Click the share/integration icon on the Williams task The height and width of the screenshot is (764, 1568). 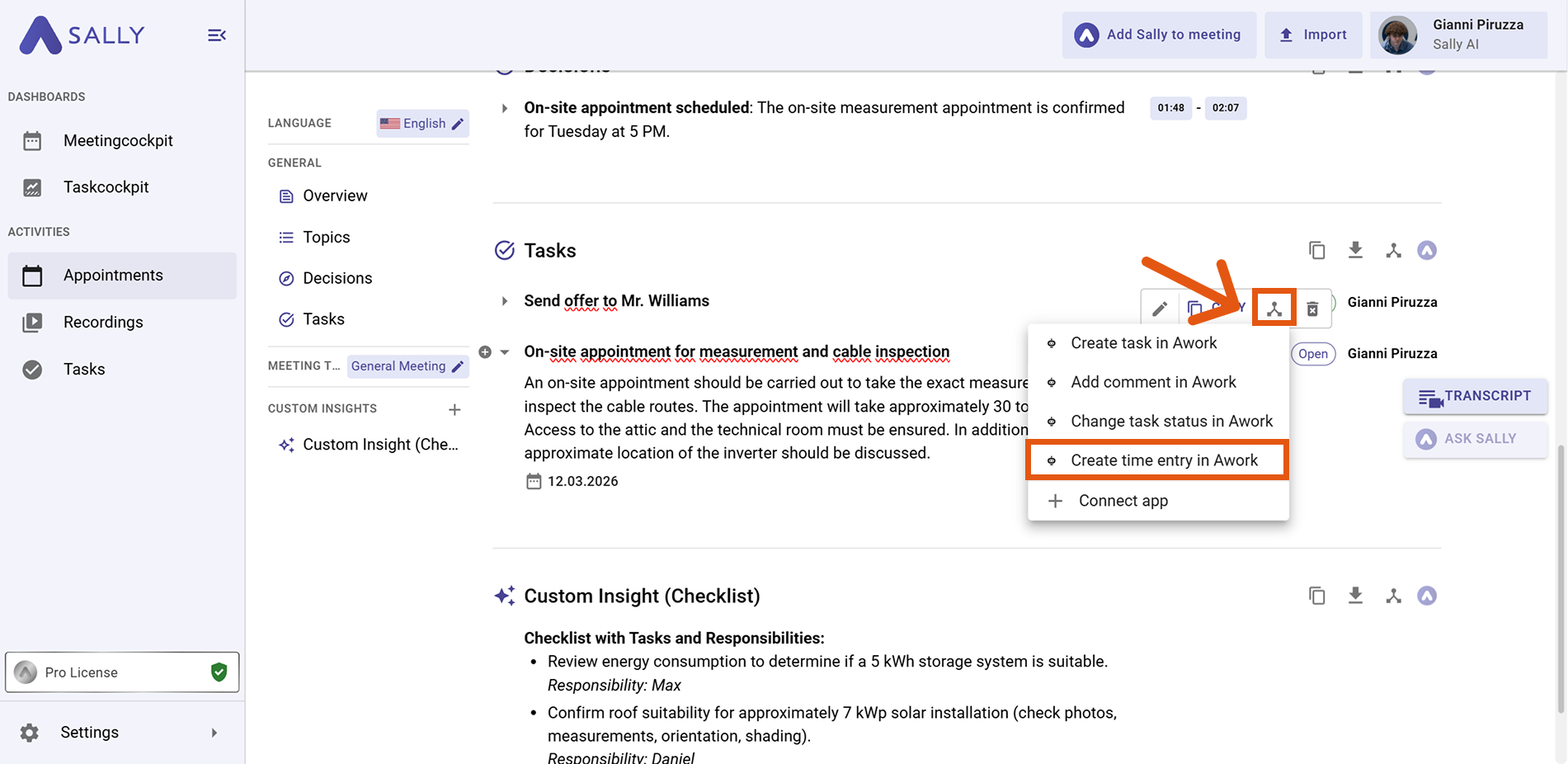(1274, 309)
